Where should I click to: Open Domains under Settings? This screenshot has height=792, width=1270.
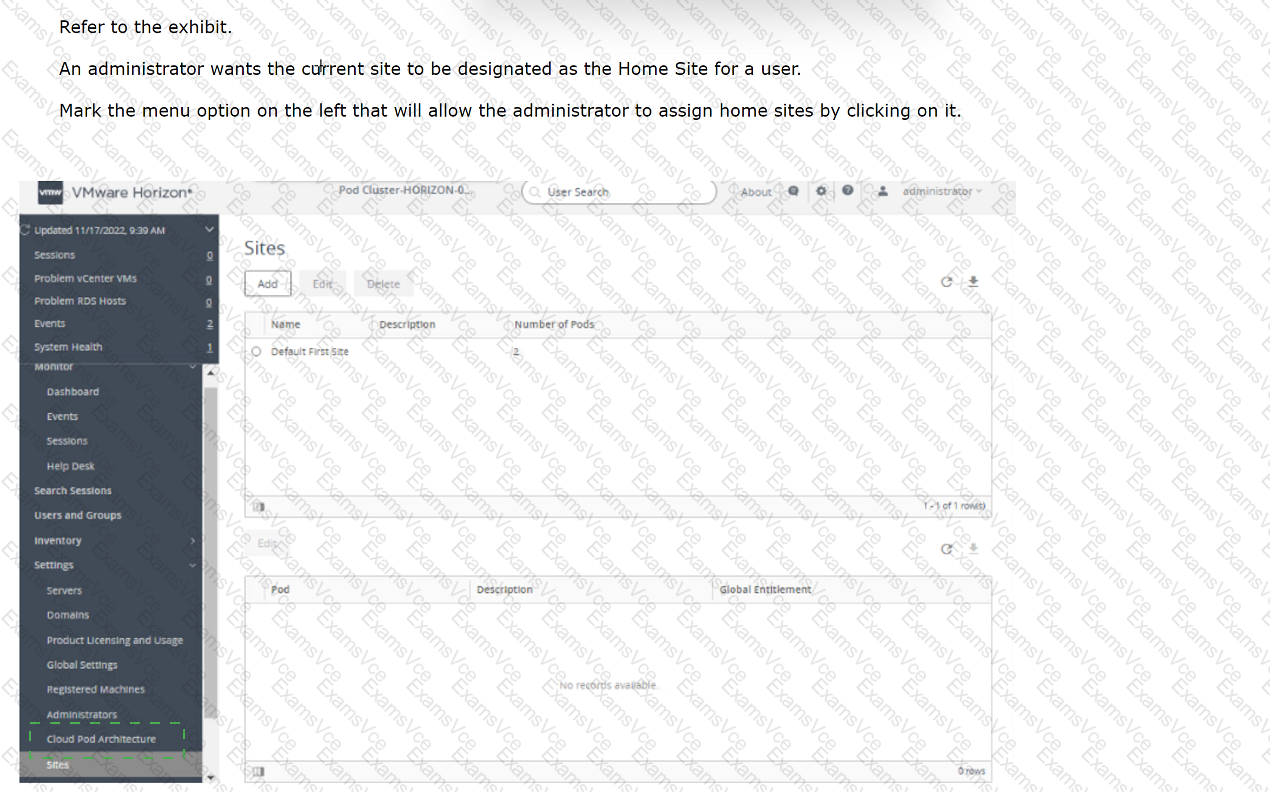pos(68,615)
